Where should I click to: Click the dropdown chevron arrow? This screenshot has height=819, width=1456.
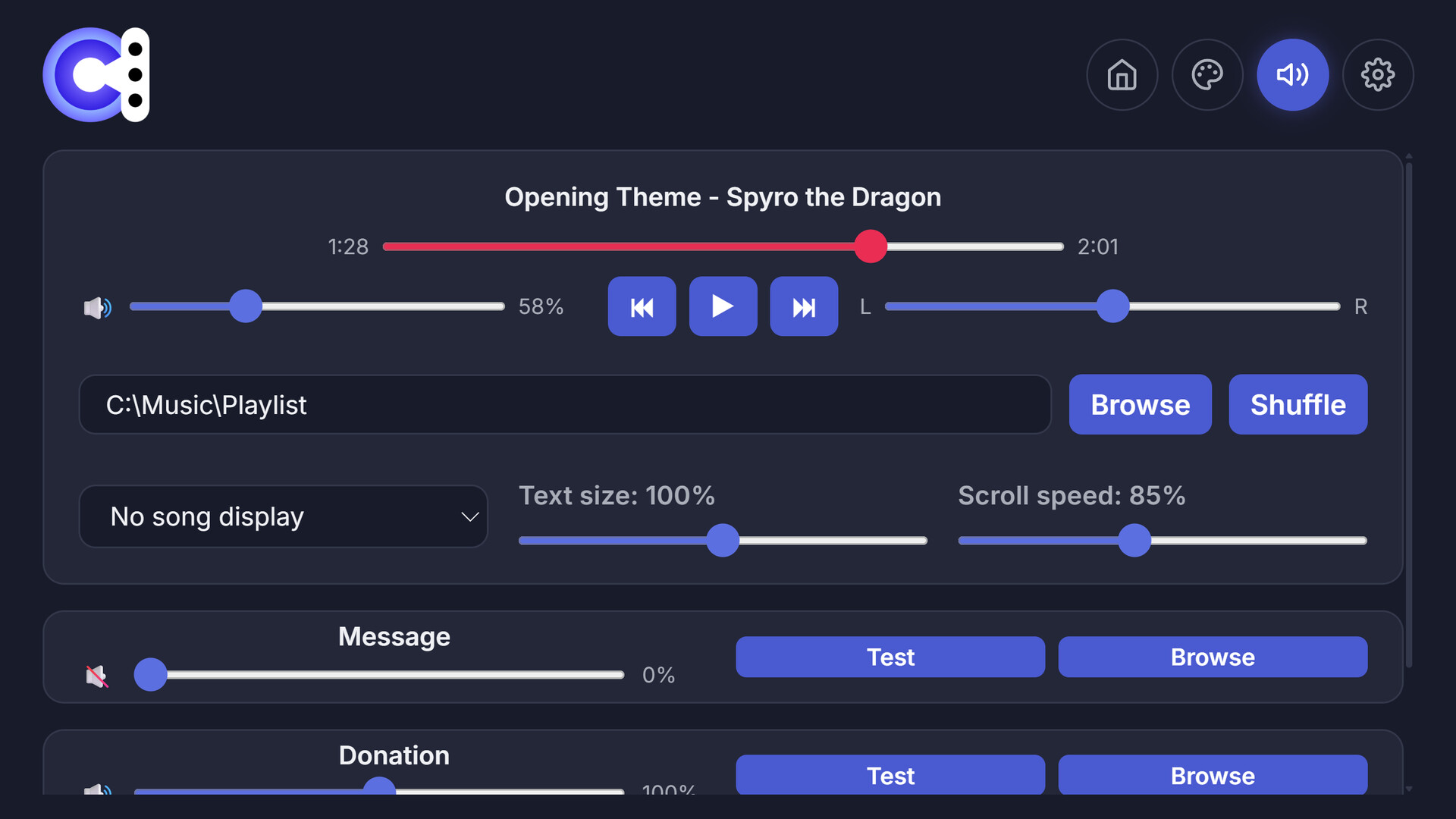469,516
